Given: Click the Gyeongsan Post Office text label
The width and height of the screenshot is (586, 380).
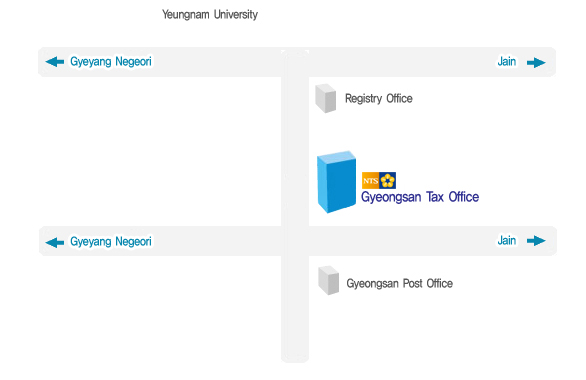Looking at the screenshot, I should click(x=400, y=284).
